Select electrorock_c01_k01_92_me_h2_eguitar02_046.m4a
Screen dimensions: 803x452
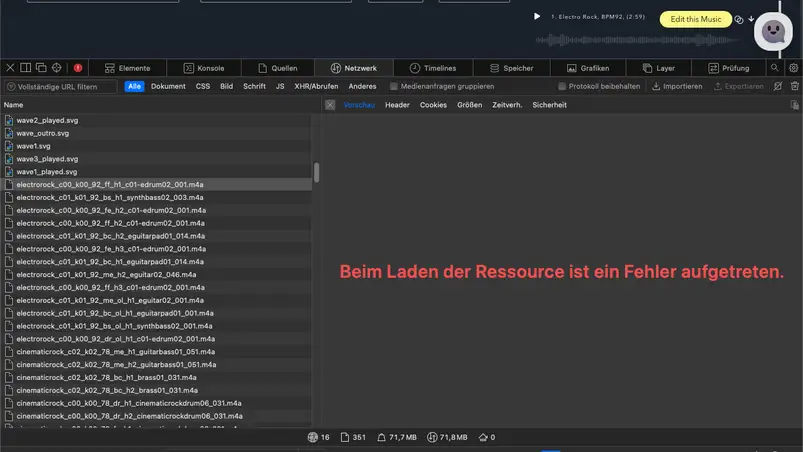coord(156,274)
